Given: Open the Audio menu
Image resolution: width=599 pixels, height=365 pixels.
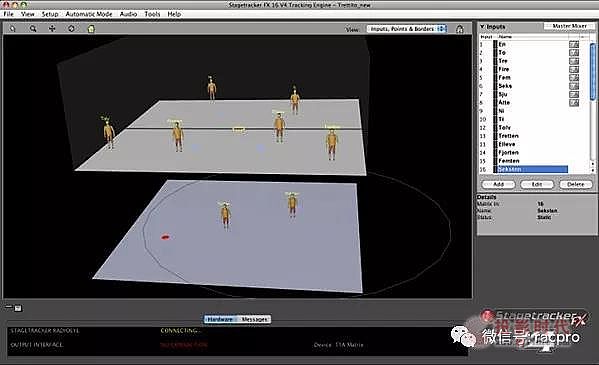Looking at the screenshot, I should 128,14.
